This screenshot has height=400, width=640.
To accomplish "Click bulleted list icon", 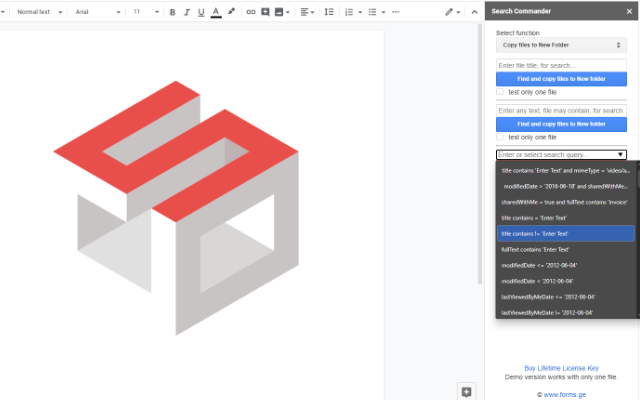I will 372,12.
